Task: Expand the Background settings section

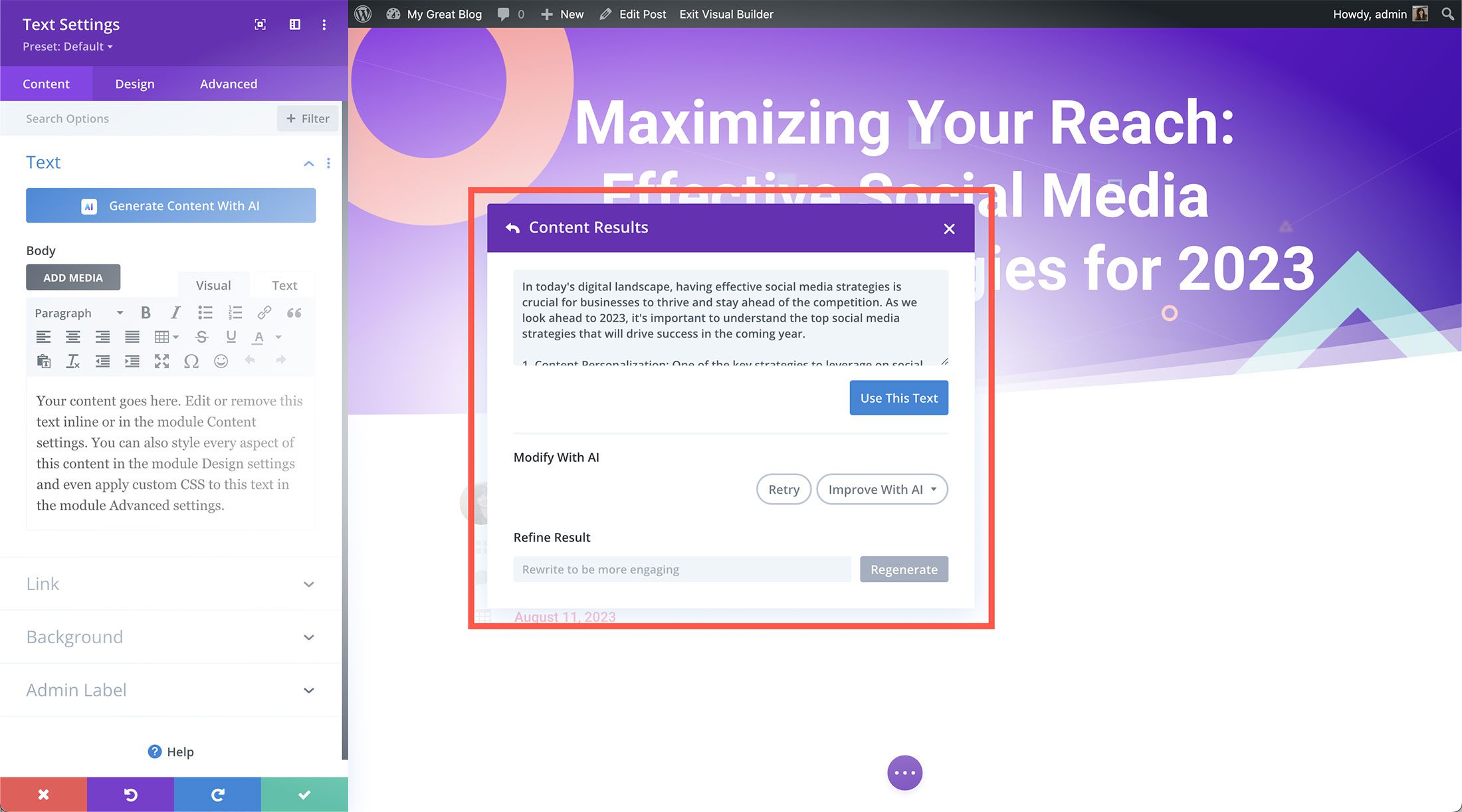Action: pos(171,636)
